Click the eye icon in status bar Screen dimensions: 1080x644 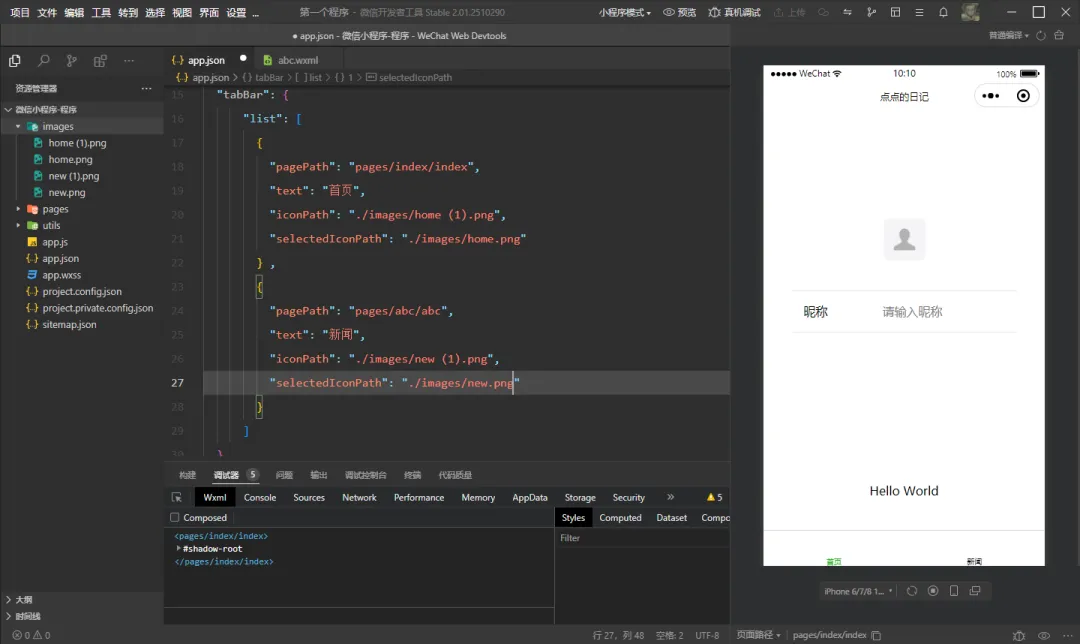point(1044,635)
